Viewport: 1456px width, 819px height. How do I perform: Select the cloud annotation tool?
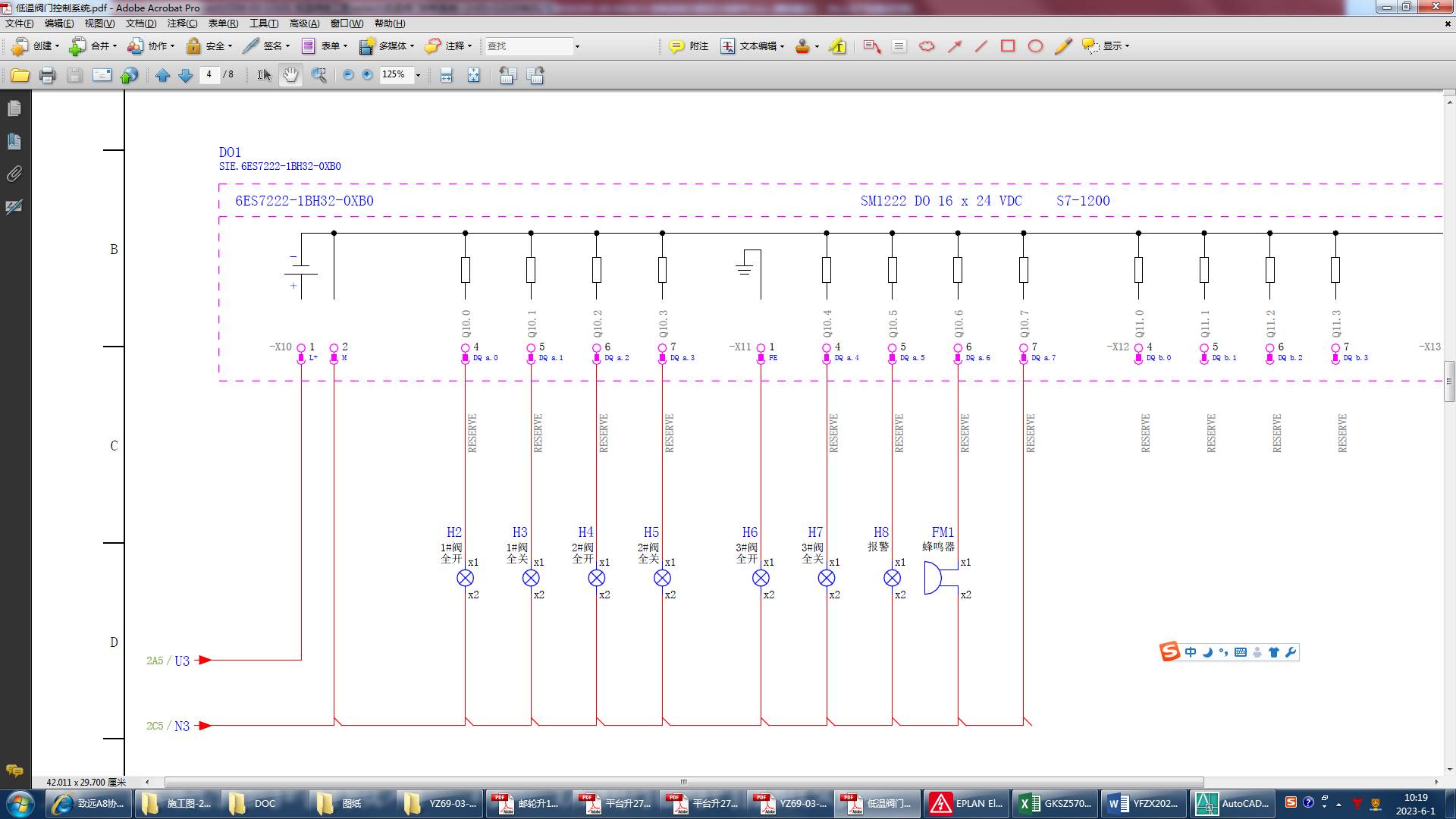[x=927, y=46]
